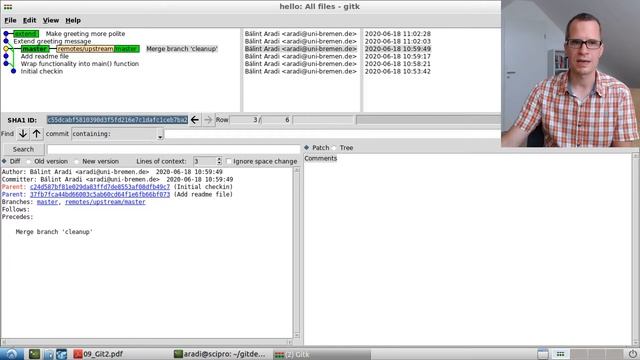Go forward with the right arrow next to SHA1 ID
Viewport: 640px width, 360px height.
[x=208, y=120]
